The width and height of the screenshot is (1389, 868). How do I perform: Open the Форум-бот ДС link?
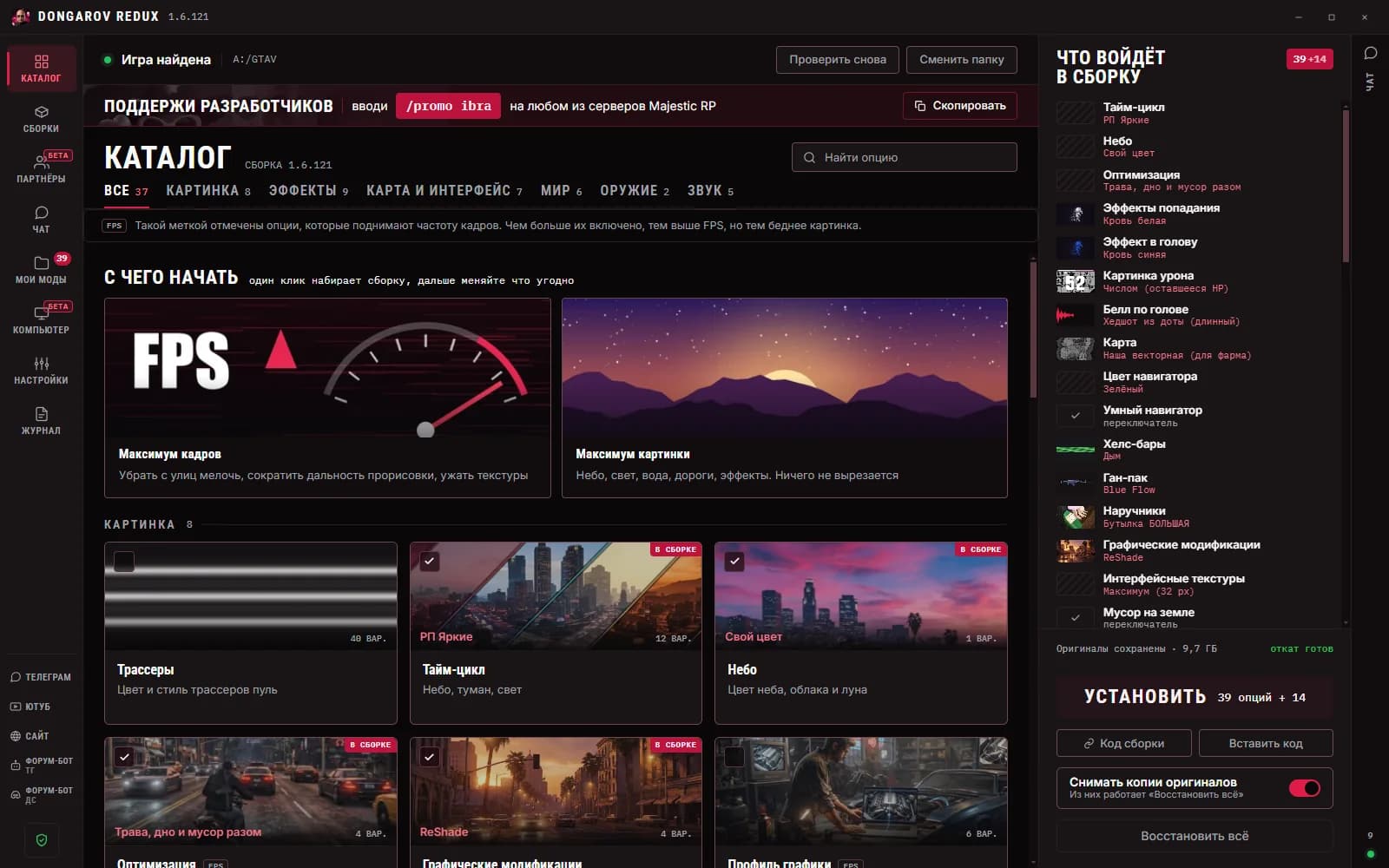click(x=41, y=795)
